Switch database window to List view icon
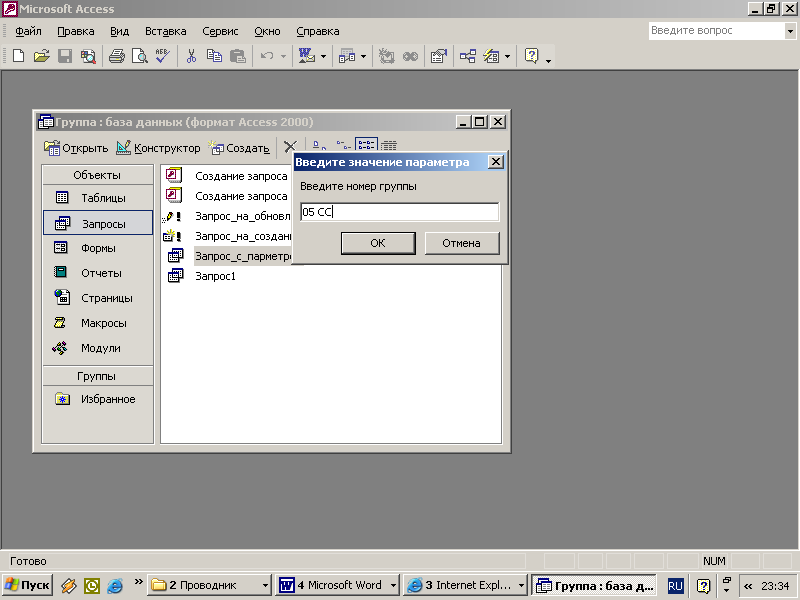 pos(366,145)
